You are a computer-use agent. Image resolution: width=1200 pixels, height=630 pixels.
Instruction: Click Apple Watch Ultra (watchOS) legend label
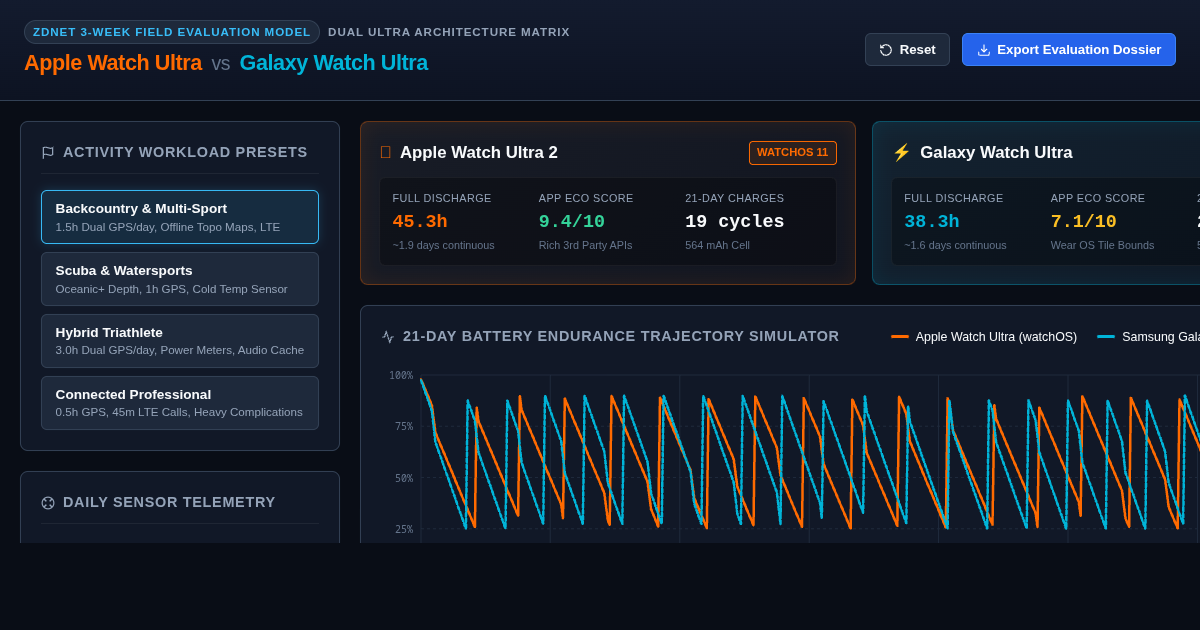[x=996, y=337]
